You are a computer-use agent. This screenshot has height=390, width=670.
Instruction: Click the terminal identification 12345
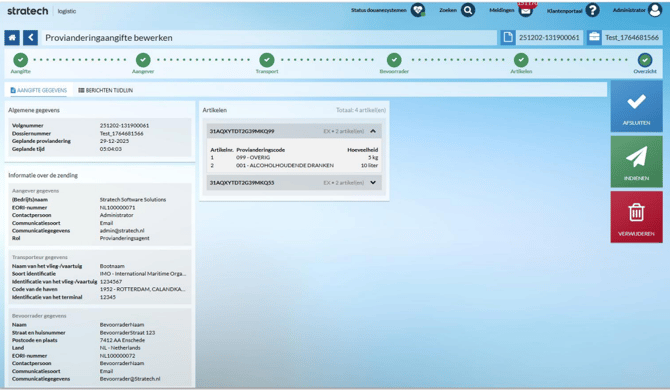108,297
